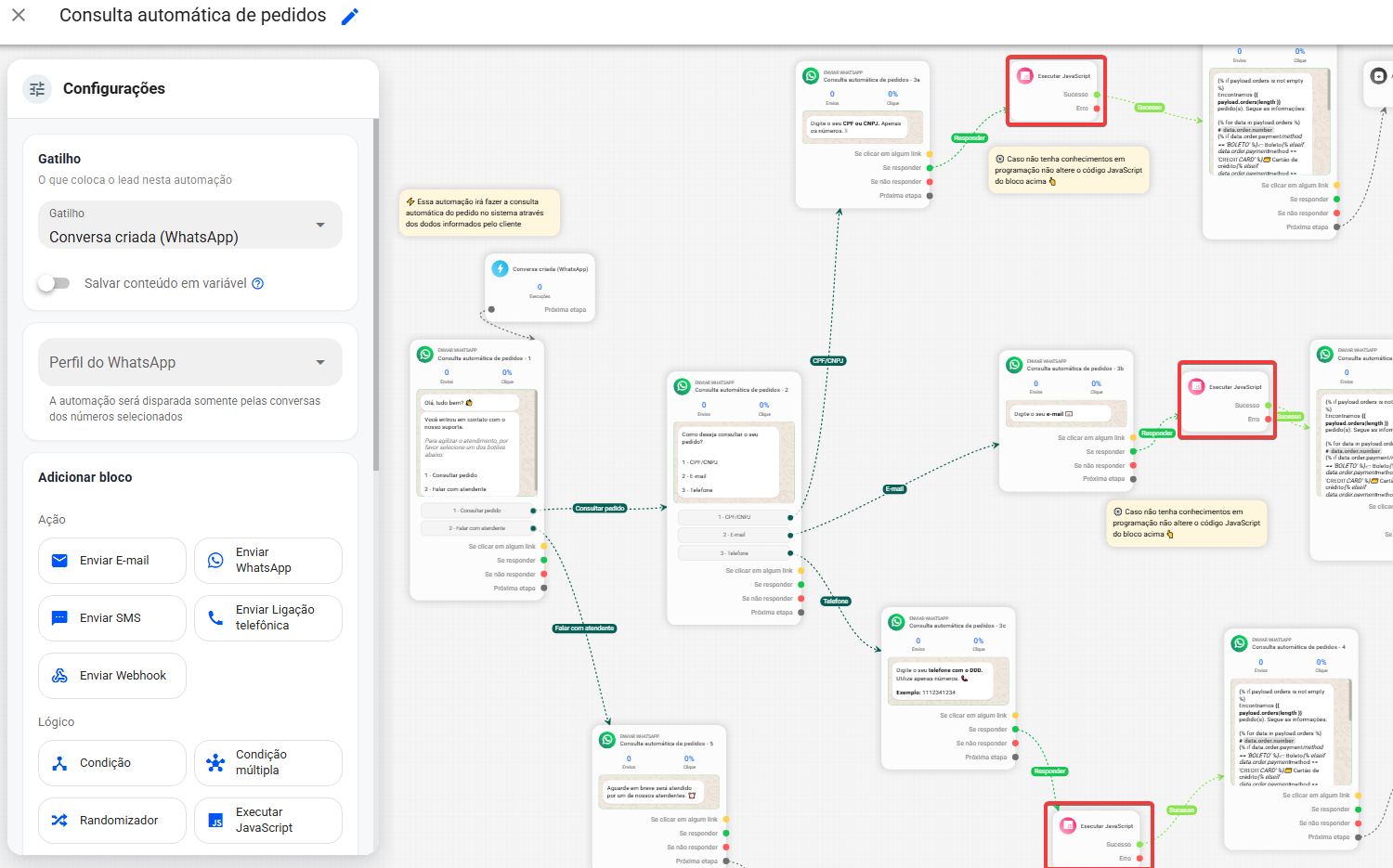Add a 'Condição' logic block
This screenshot has height=868, width=1393.
pyautogui.click(x=112, y=763)
